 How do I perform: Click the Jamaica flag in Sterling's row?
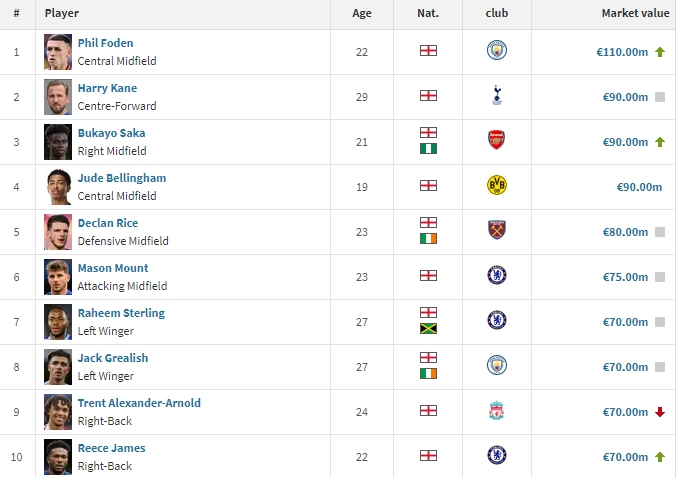tap(428, 329)
